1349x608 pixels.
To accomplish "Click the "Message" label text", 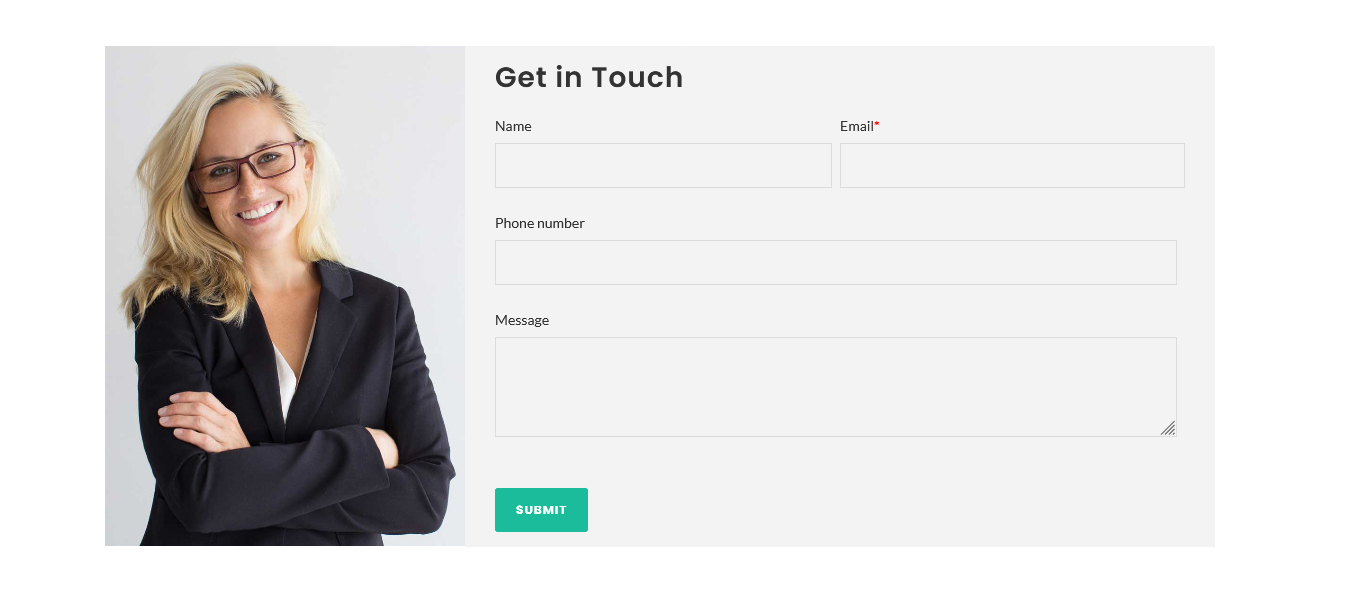I will click(x=522, y=320).
